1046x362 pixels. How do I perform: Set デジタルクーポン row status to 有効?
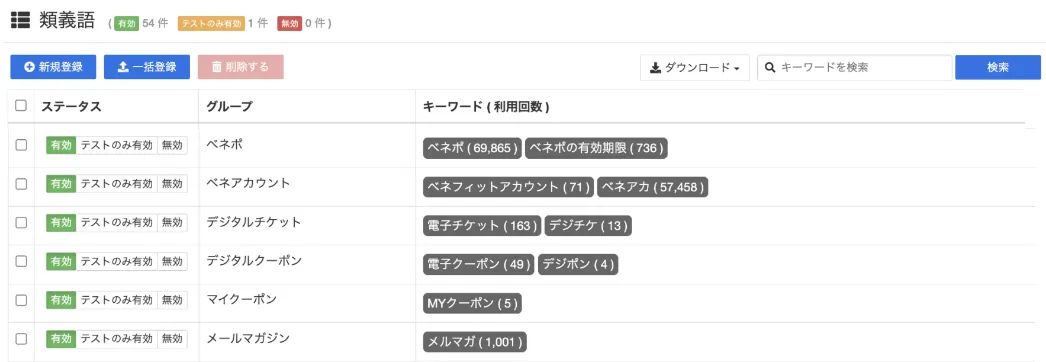coord(61,261)
